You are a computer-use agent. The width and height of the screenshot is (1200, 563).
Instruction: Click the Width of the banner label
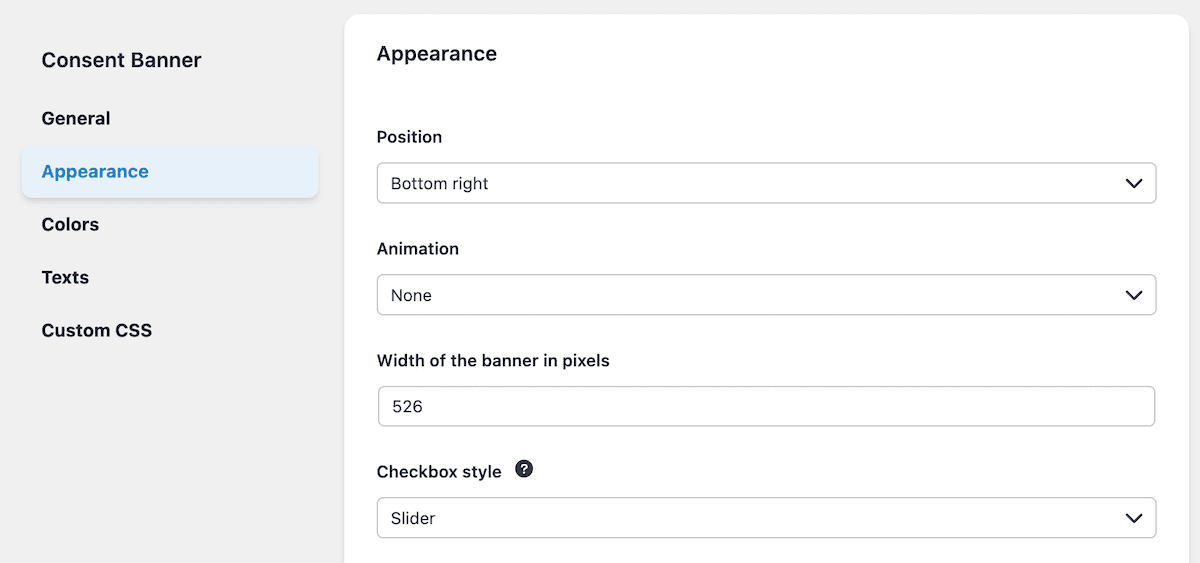click(493, 361)
